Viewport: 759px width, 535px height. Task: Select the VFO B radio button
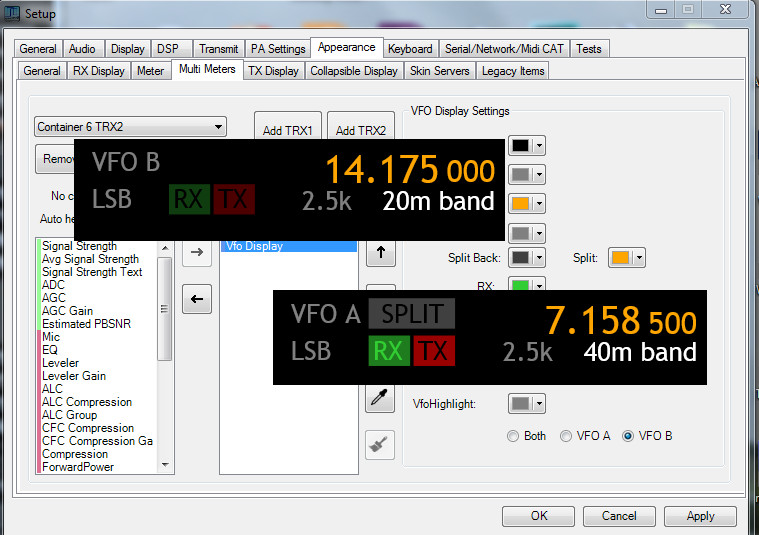pos(628,436)
